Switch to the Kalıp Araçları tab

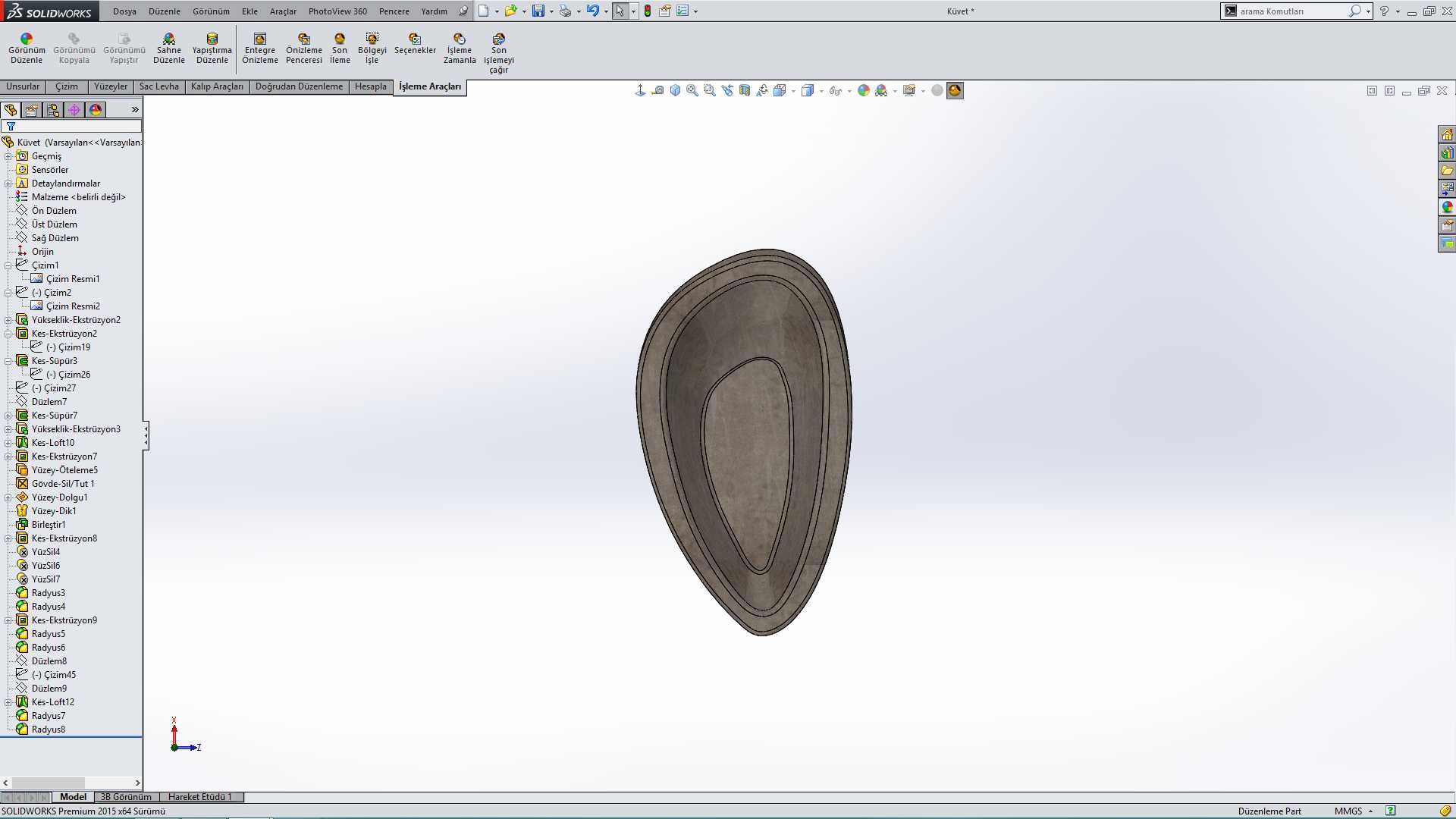click(217, 86)
